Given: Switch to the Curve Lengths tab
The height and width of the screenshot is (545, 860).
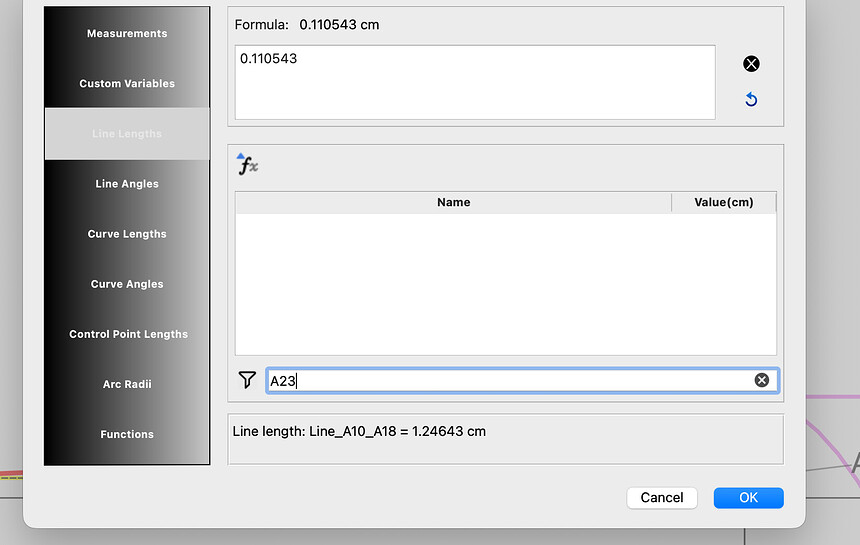Looking at the screenshot, I should point(127,234).
